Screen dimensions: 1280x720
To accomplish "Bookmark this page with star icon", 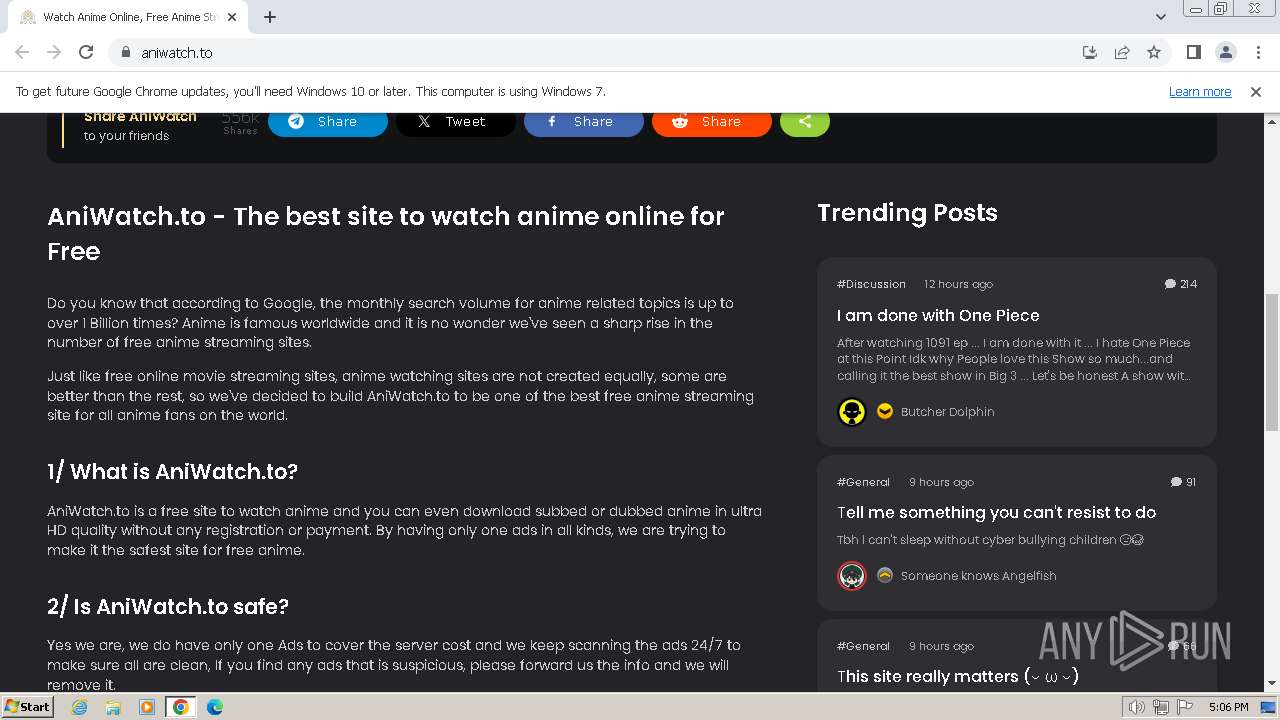I will pyautogui.click(x=1154, y=52).
